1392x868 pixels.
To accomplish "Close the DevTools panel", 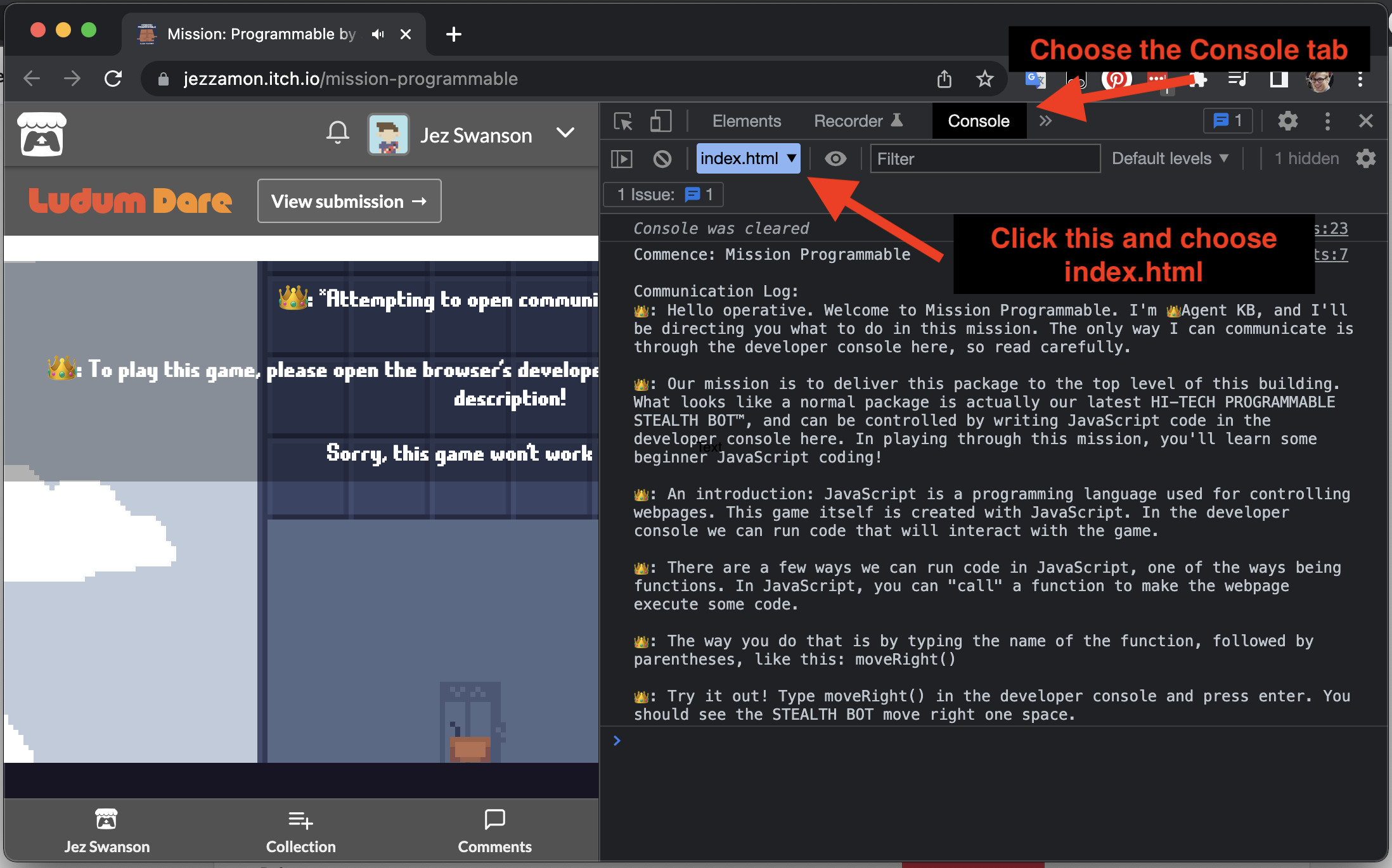I will coord(1366,120).
